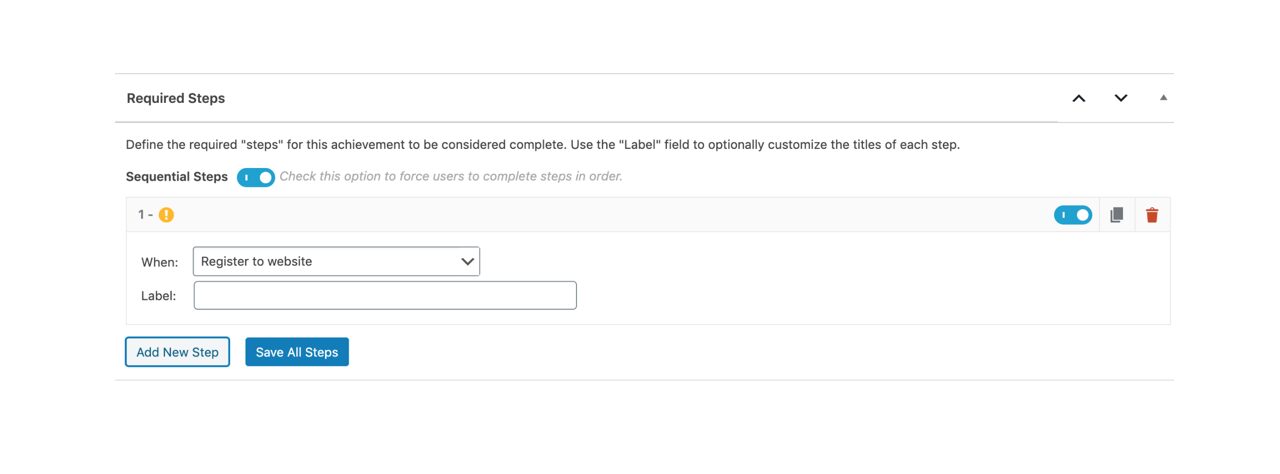Click into the Label text field
1280x474 pixels.
tap(385, 295)
